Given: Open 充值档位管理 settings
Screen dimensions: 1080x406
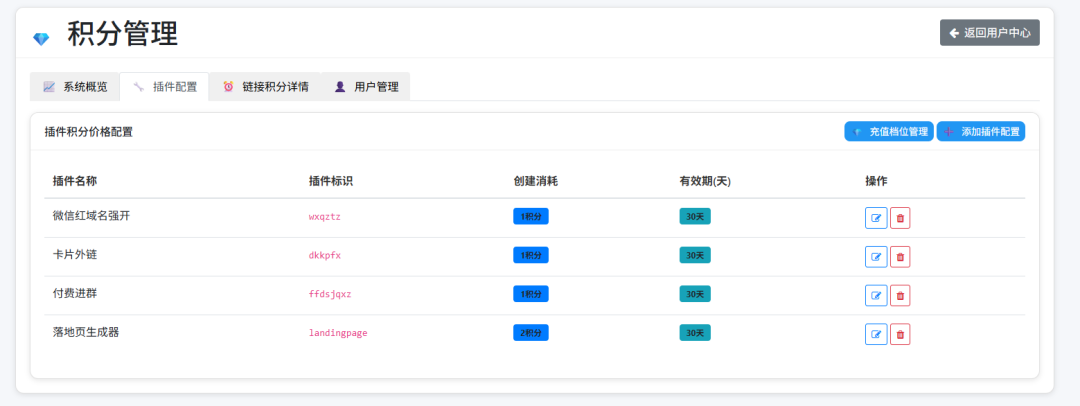Looking at the screenshot, I should pyautogui.click(x=889, y=131).
